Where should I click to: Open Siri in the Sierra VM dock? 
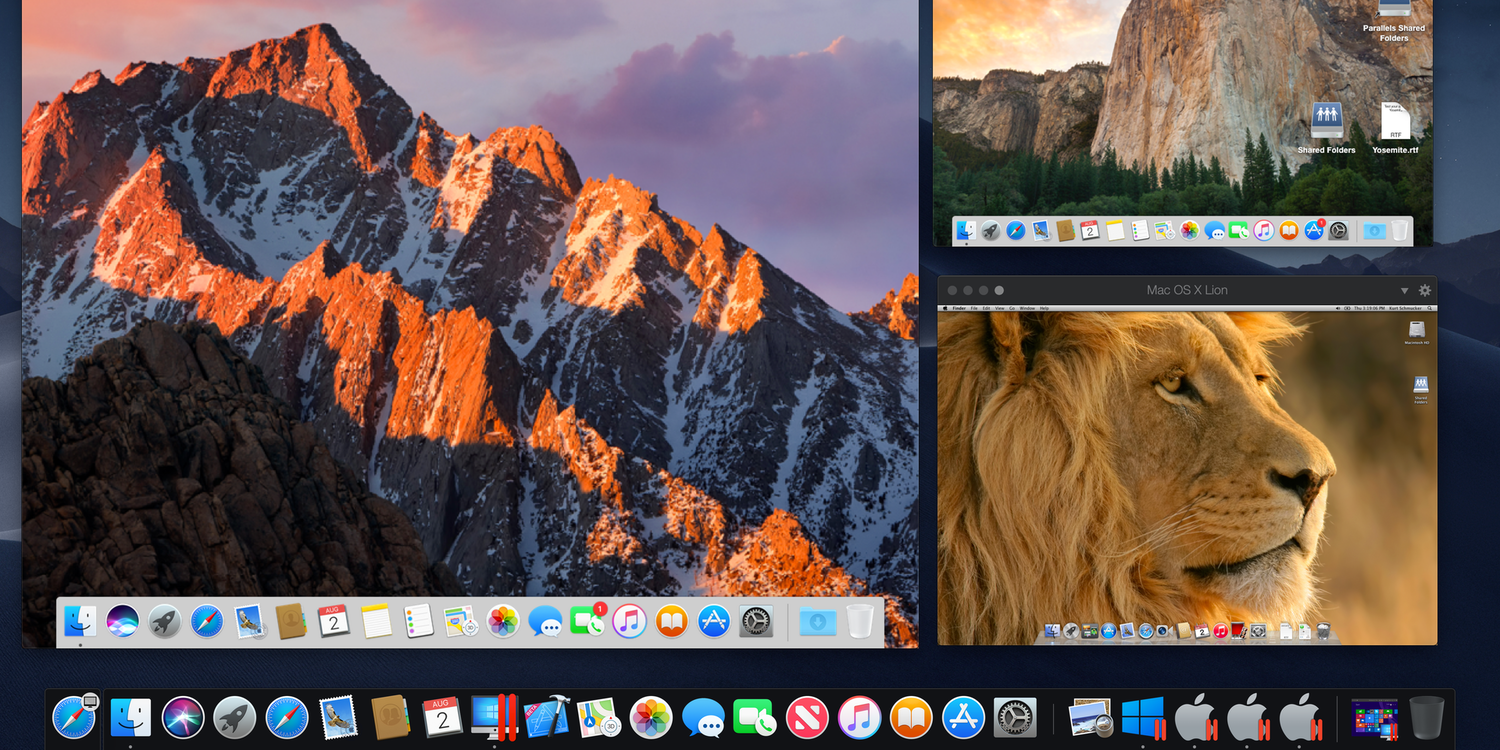pyautogui.click(x=122, y=622)
